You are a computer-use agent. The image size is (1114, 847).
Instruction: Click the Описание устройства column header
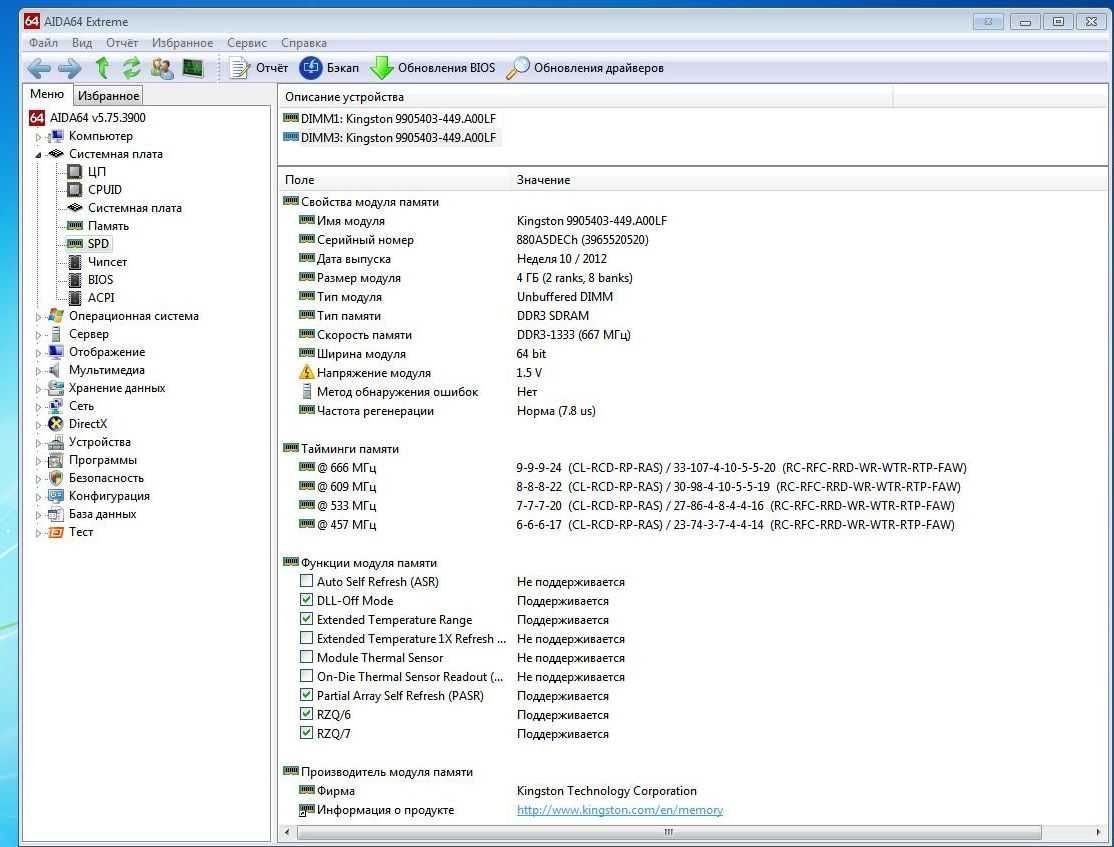point(585,97)
